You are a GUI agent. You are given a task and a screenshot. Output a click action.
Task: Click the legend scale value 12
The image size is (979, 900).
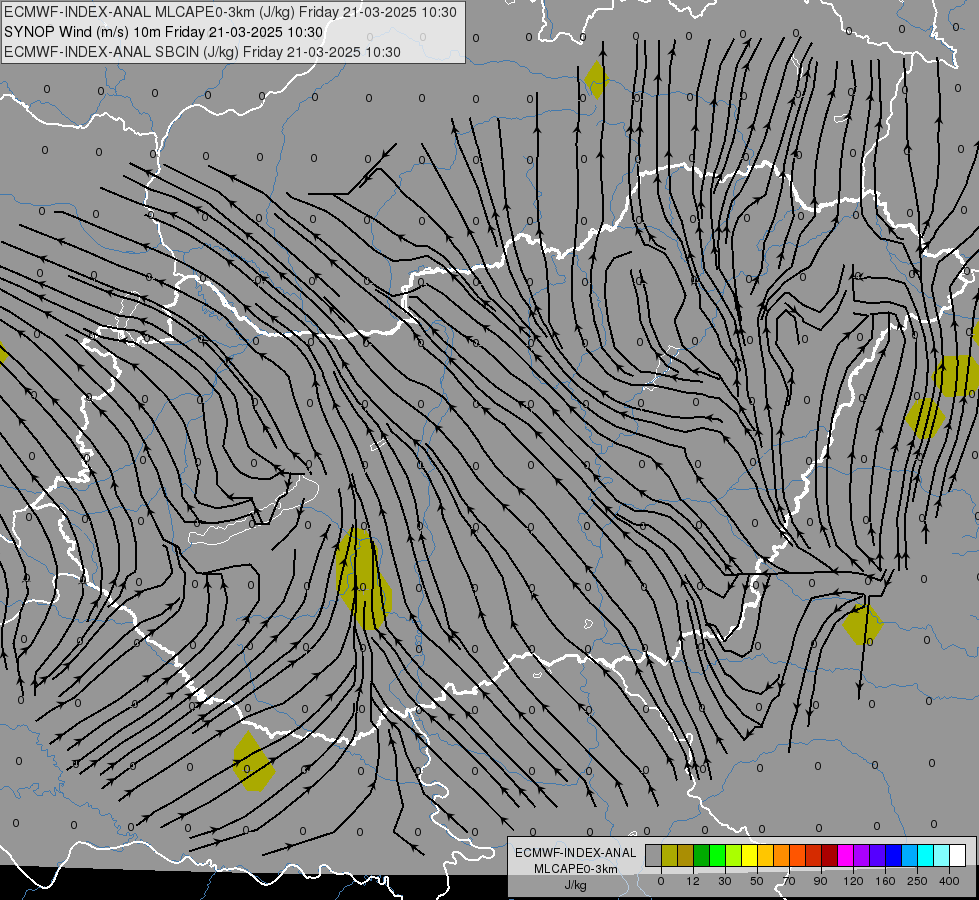pos(693,881)
